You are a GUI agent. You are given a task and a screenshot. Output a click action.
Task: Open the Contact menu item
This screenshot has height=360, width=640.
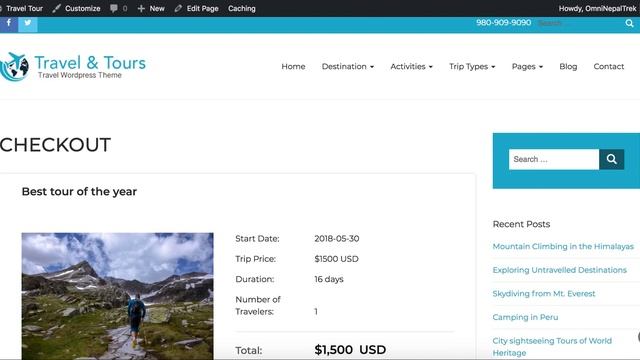click(x=609, y=67)
